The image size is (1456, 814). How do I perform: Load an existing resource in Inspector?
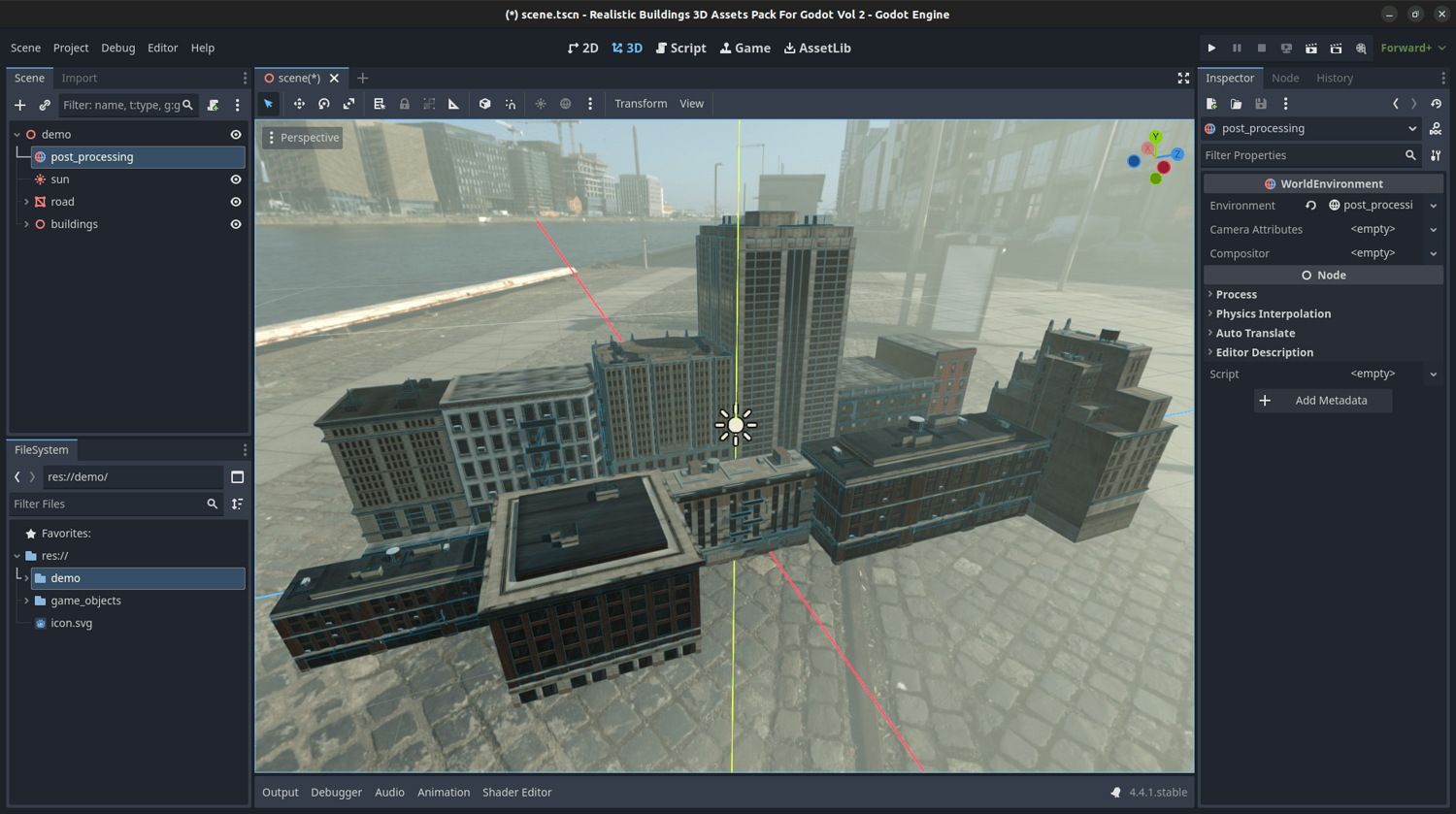(1236, 104)
